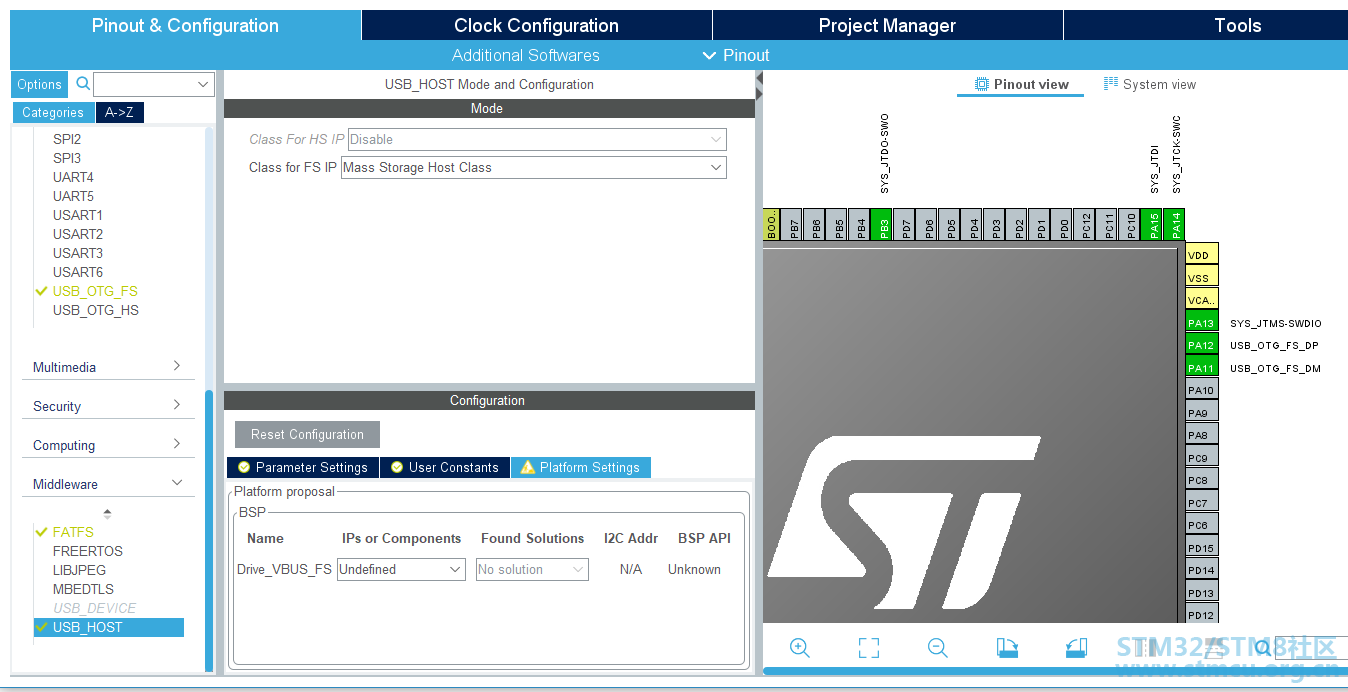This screenshot has width=1348, height=692.
Task: Select FREERTOS middleware
Action: tap(88, 551)
